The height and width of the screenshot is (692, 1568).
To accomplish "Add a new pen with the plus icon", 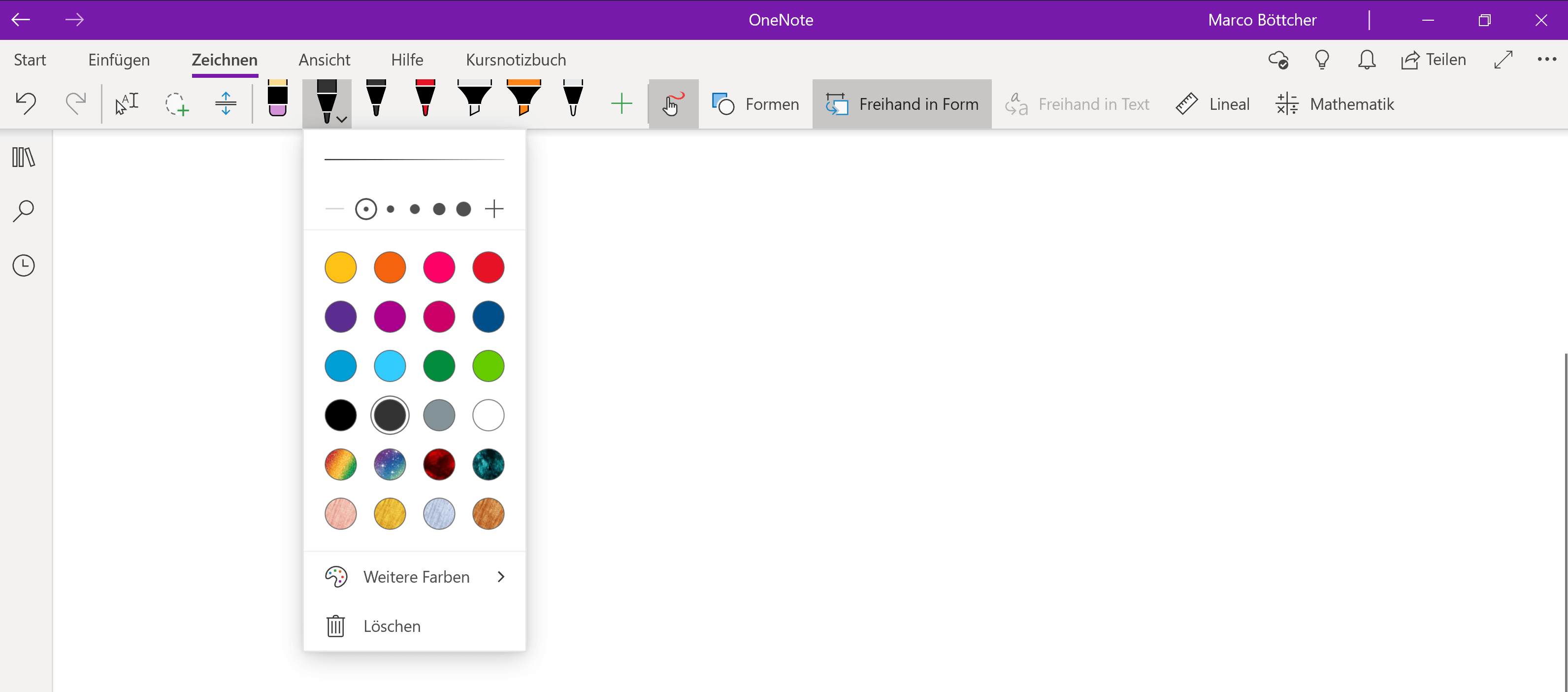I will coord(621,104).
